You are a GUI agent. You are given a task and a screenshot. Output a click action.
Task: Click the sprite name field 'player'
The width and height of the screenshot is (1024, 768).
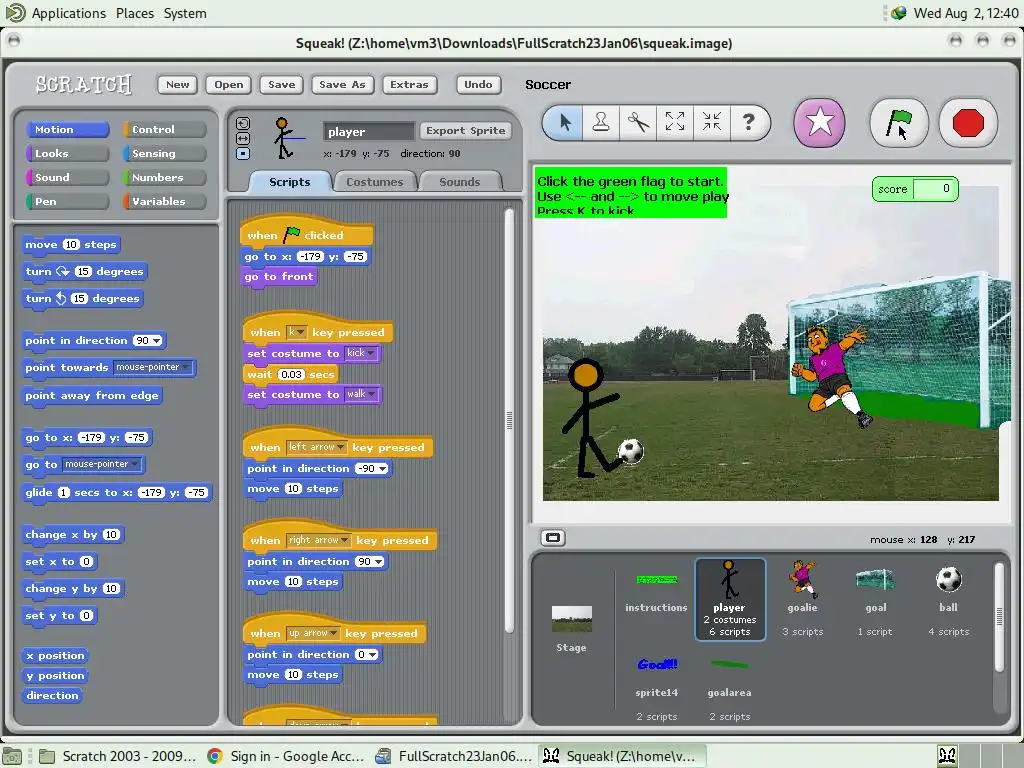point(368,132)
